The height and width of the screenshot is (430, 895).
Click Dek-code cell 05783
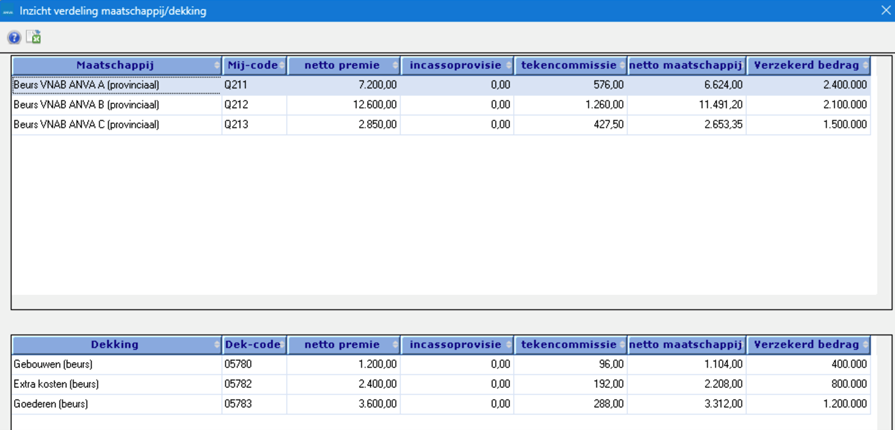click(255, 404)
